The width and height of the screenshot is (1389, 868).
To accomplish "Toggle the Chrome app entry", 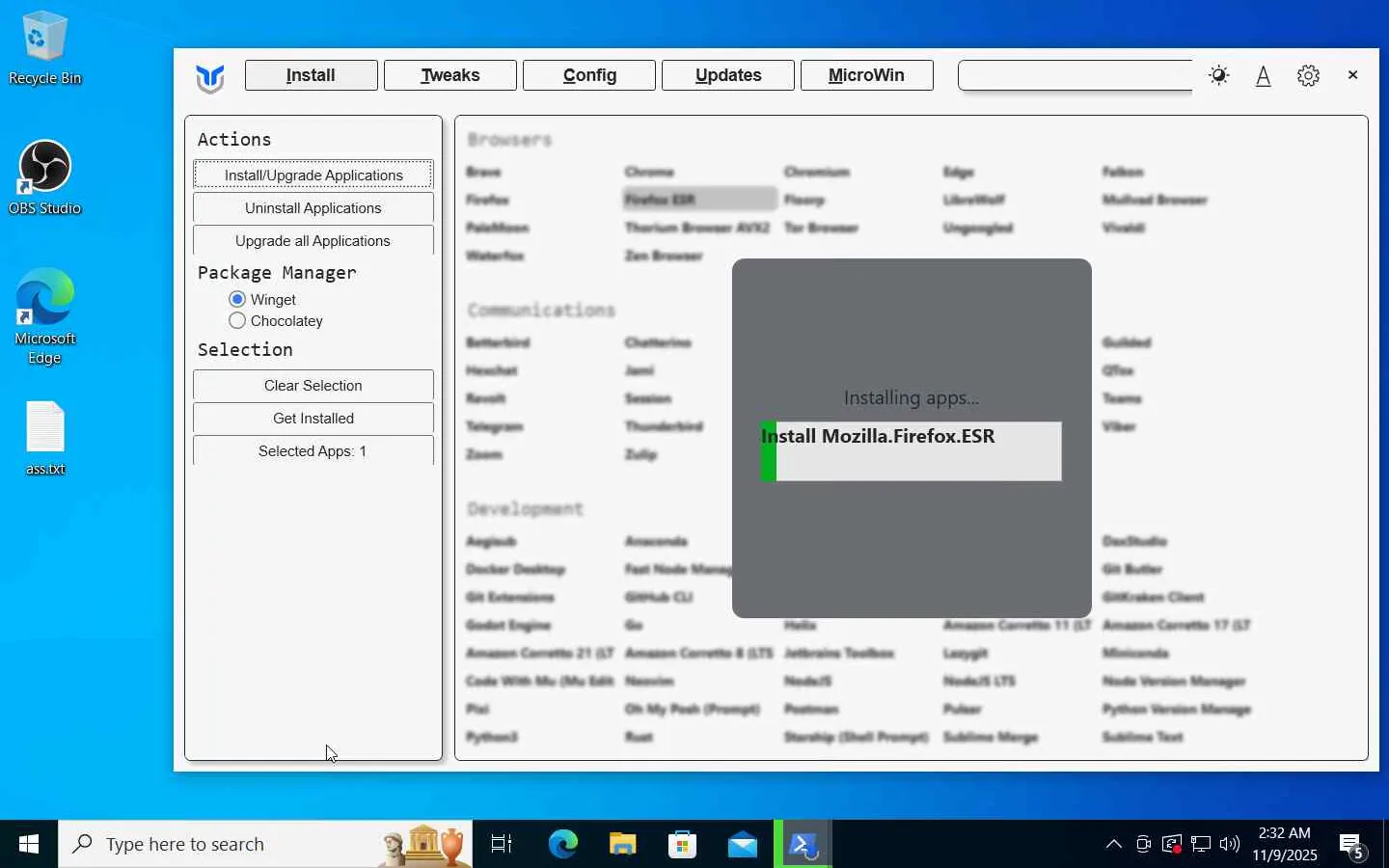I will click(x=649, y=172).
